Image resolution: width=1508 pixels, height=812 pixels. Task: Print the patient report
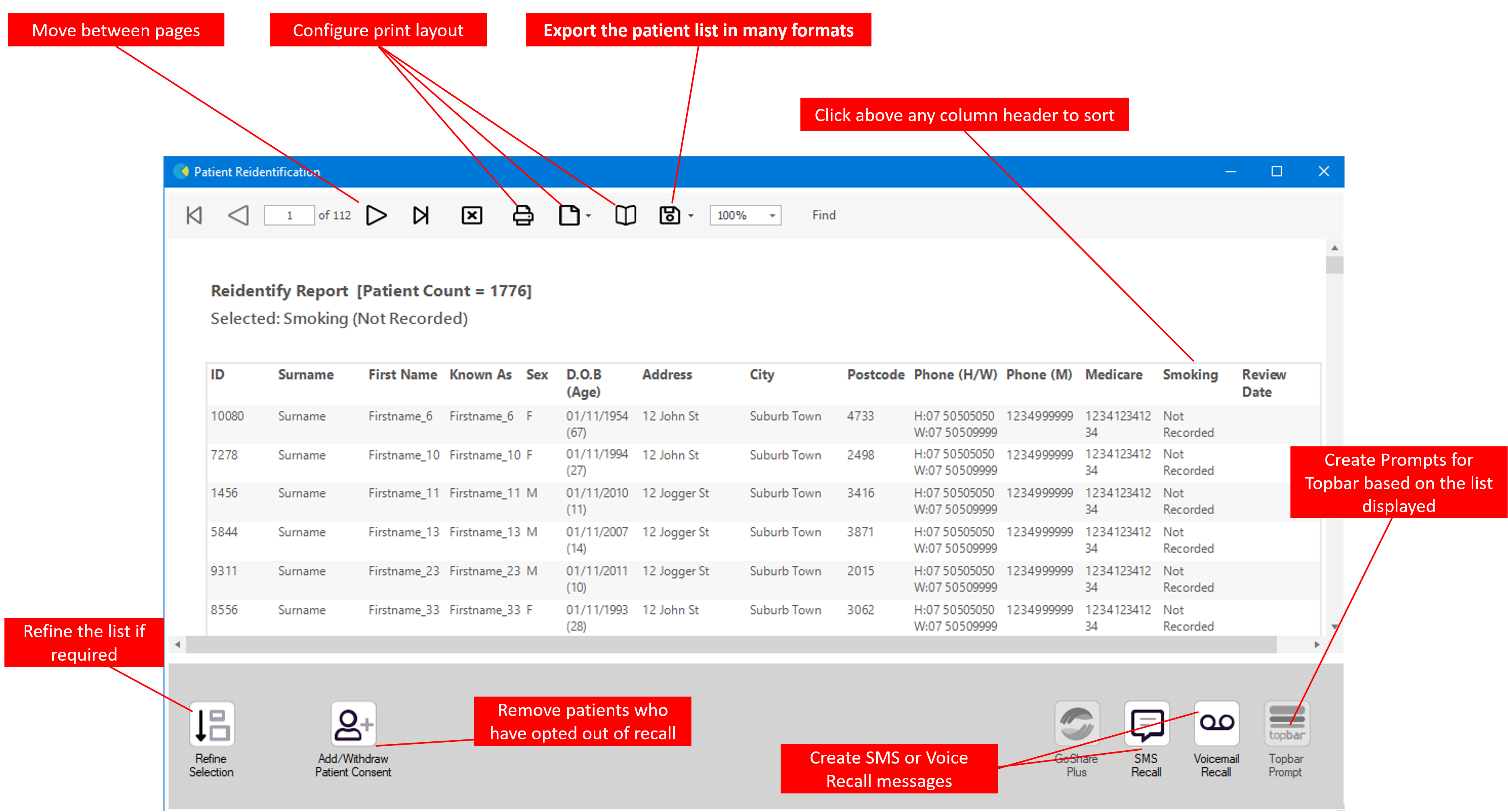pyautogui.click(x=523, y=216)
